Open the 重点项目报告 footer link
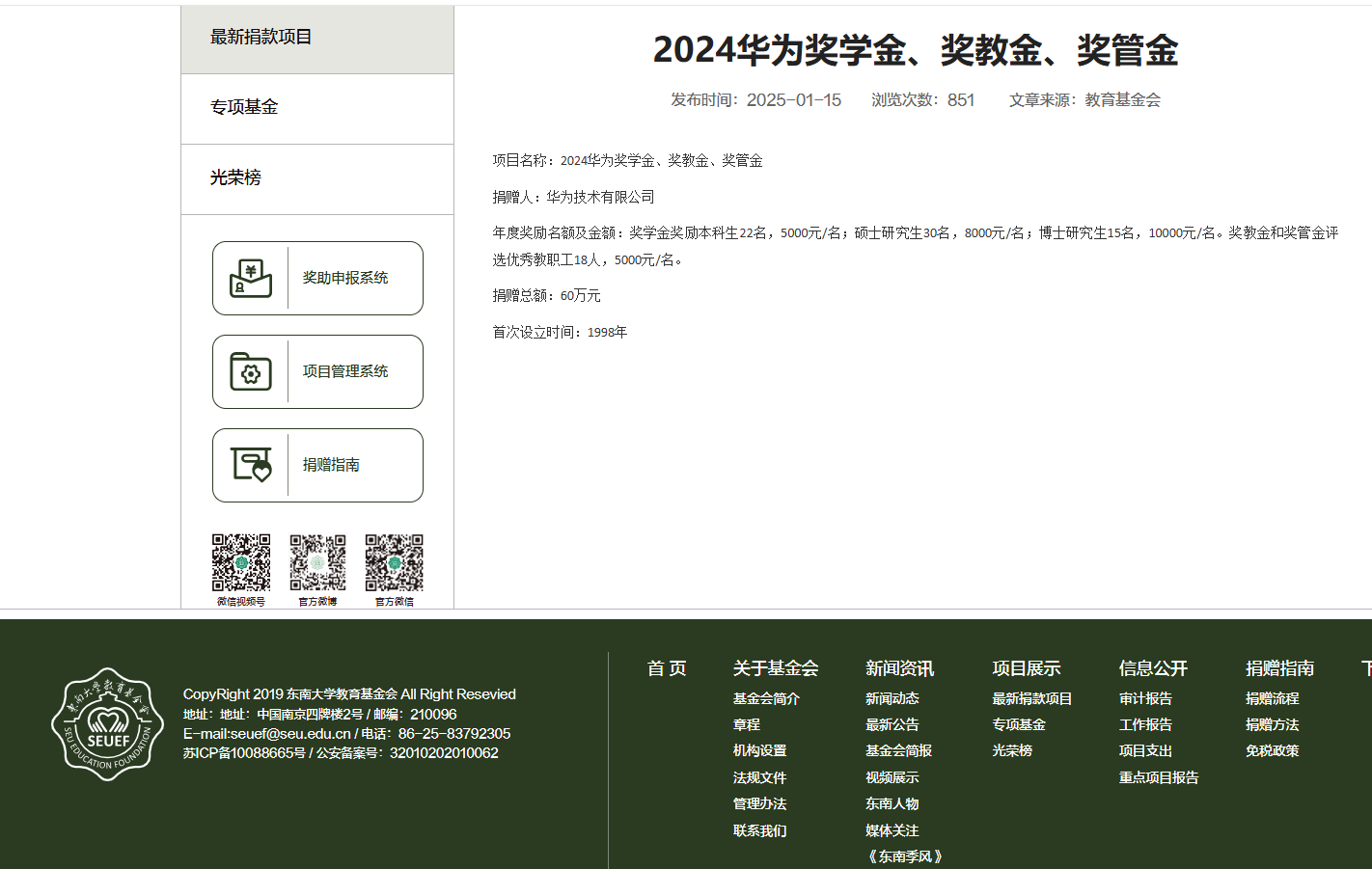 click(1159, 777)
